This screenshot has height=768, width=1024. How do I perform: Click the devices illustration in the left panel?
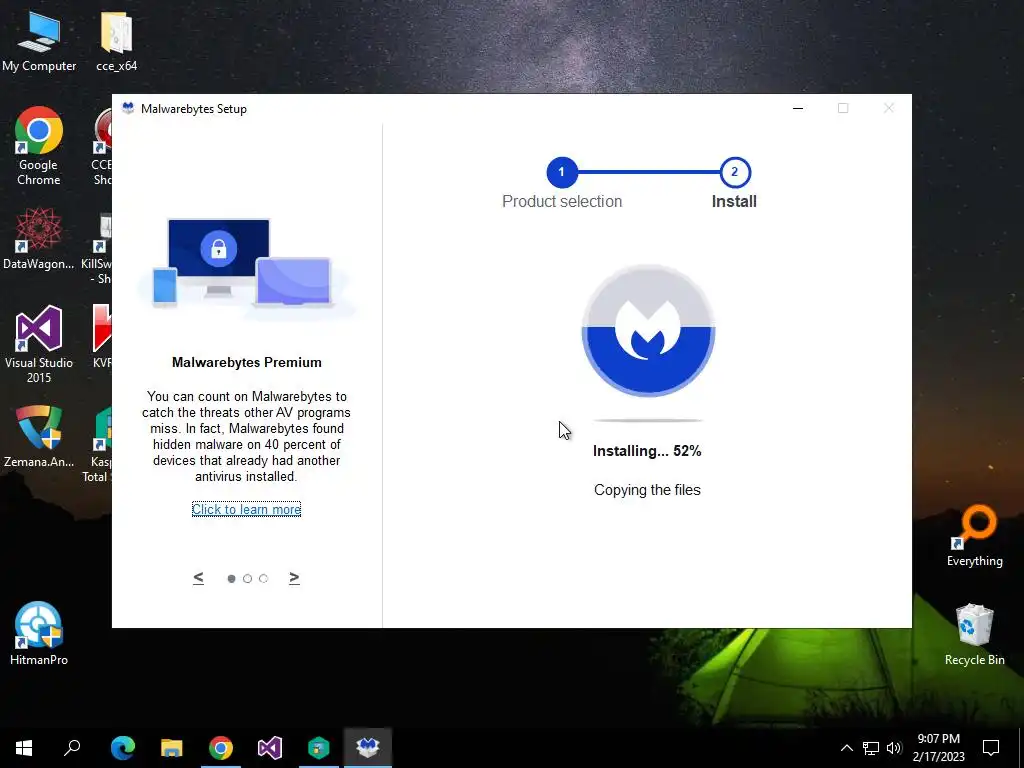[246, 268]
